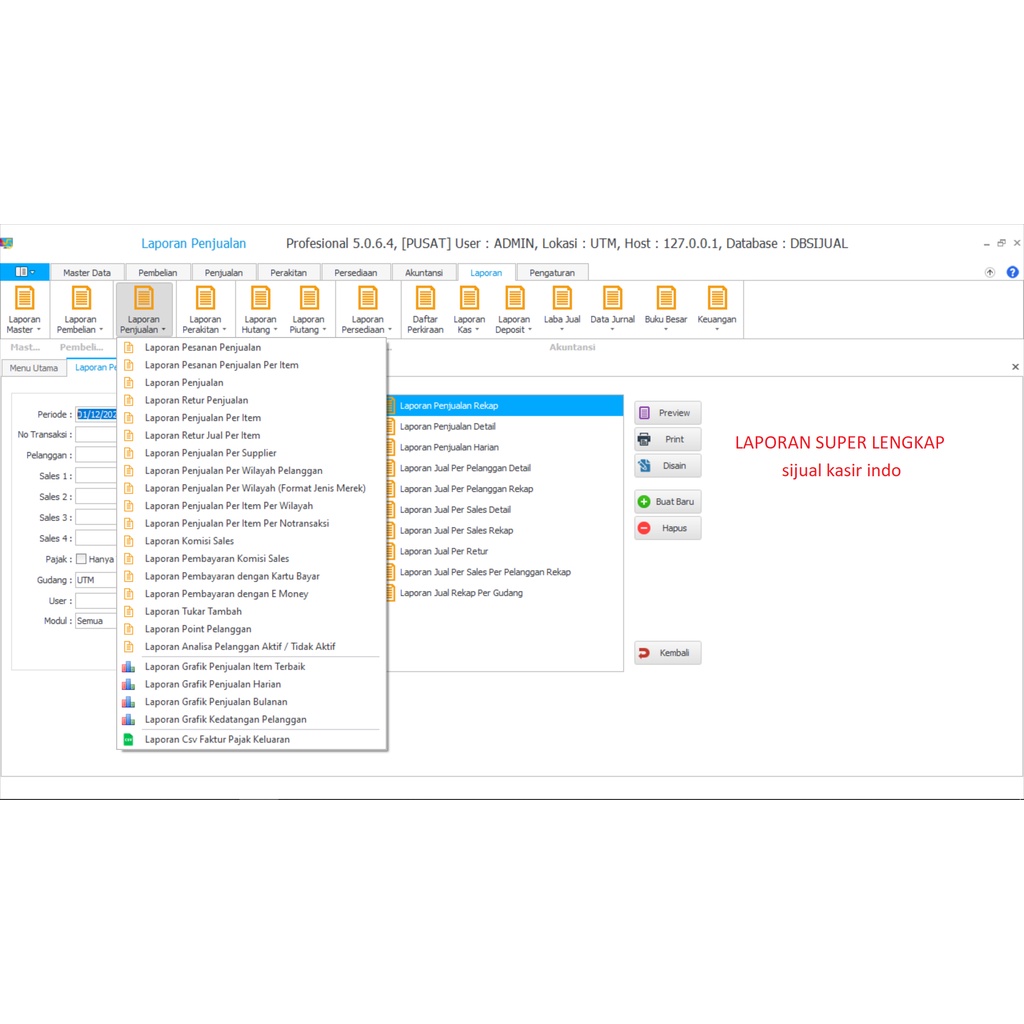Click the blue help question mark icon
The height and width of the screenshot is (1024, 1024).
coord(1012,272)
